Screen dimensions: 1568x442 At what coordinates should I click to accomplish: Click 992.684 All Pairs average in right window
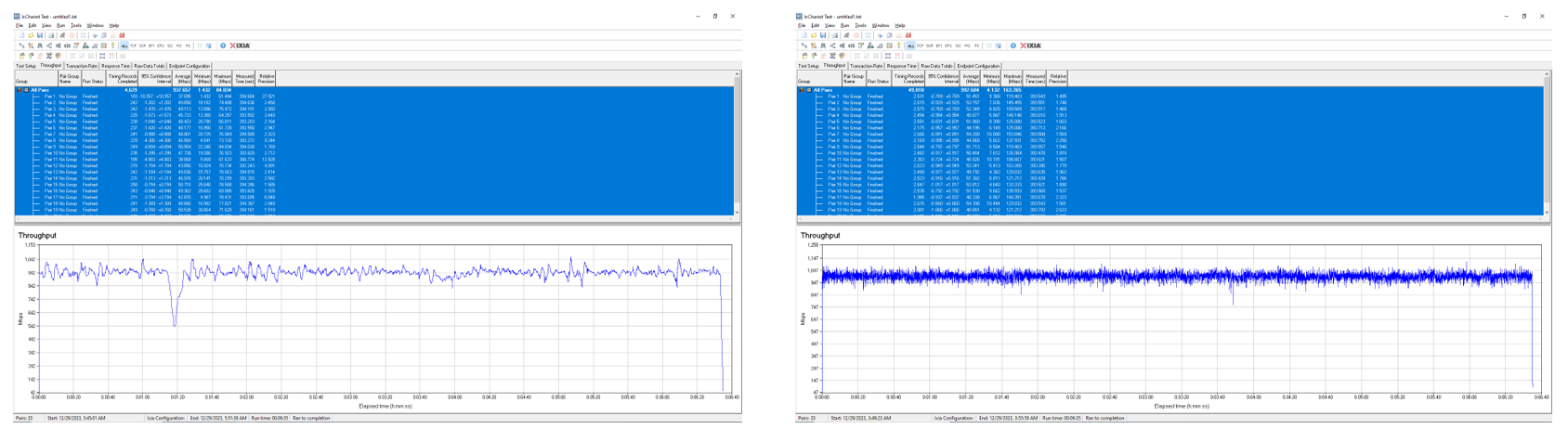[x=970, y=90]
